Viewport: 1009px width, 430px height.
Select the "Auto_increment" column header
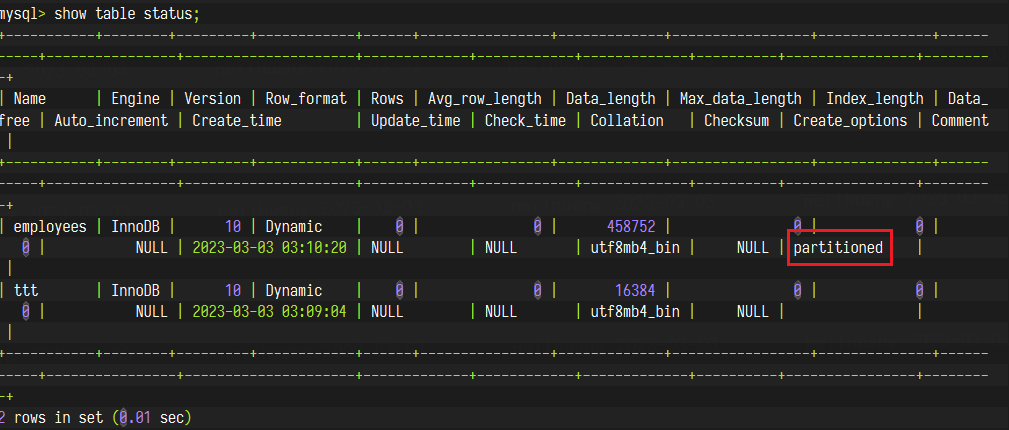(x=111, y=120)
